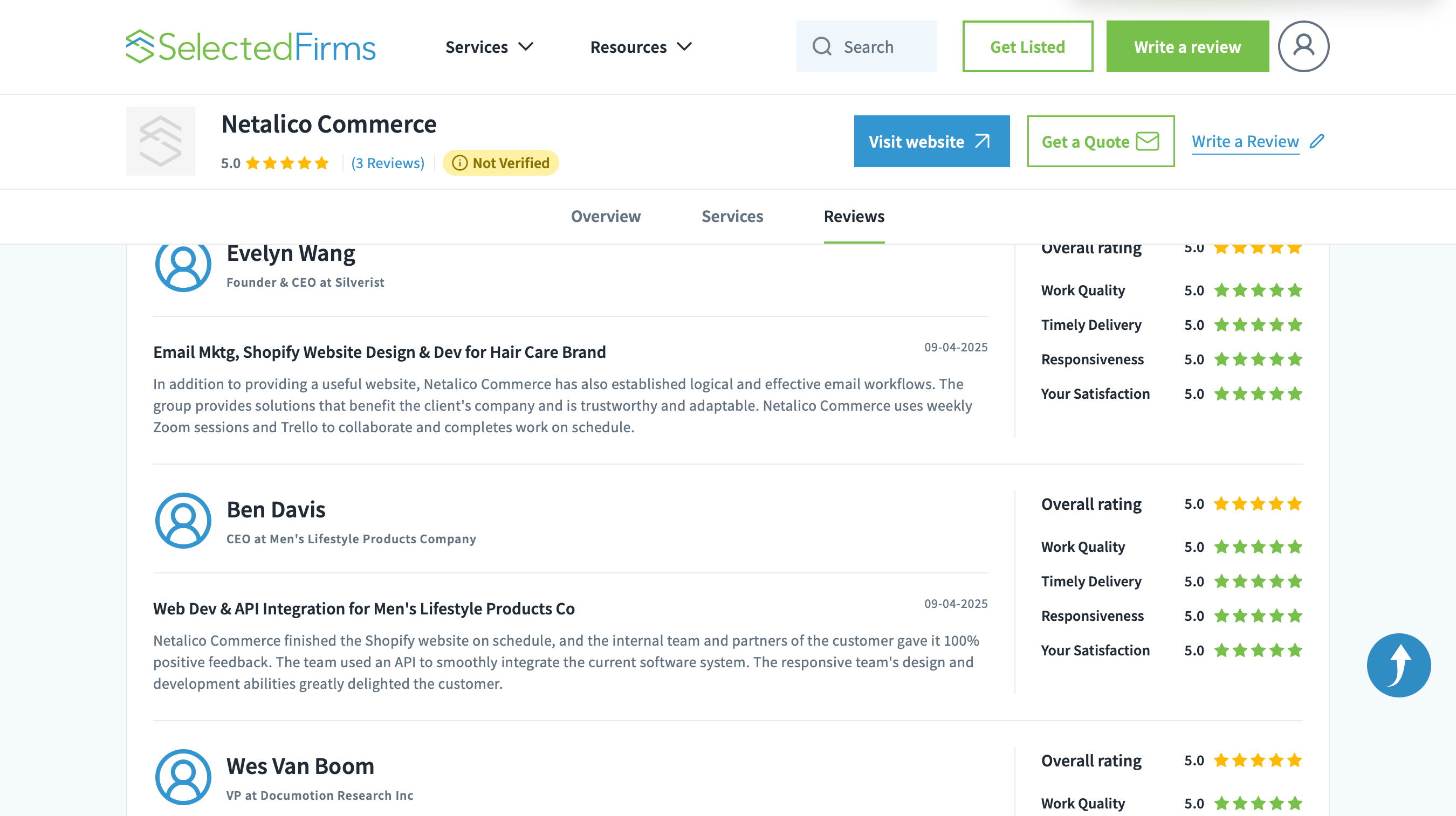Click the pencil icon beside Write a Review
Viewport: 1456px width, 816px height.
(1317, 141)
